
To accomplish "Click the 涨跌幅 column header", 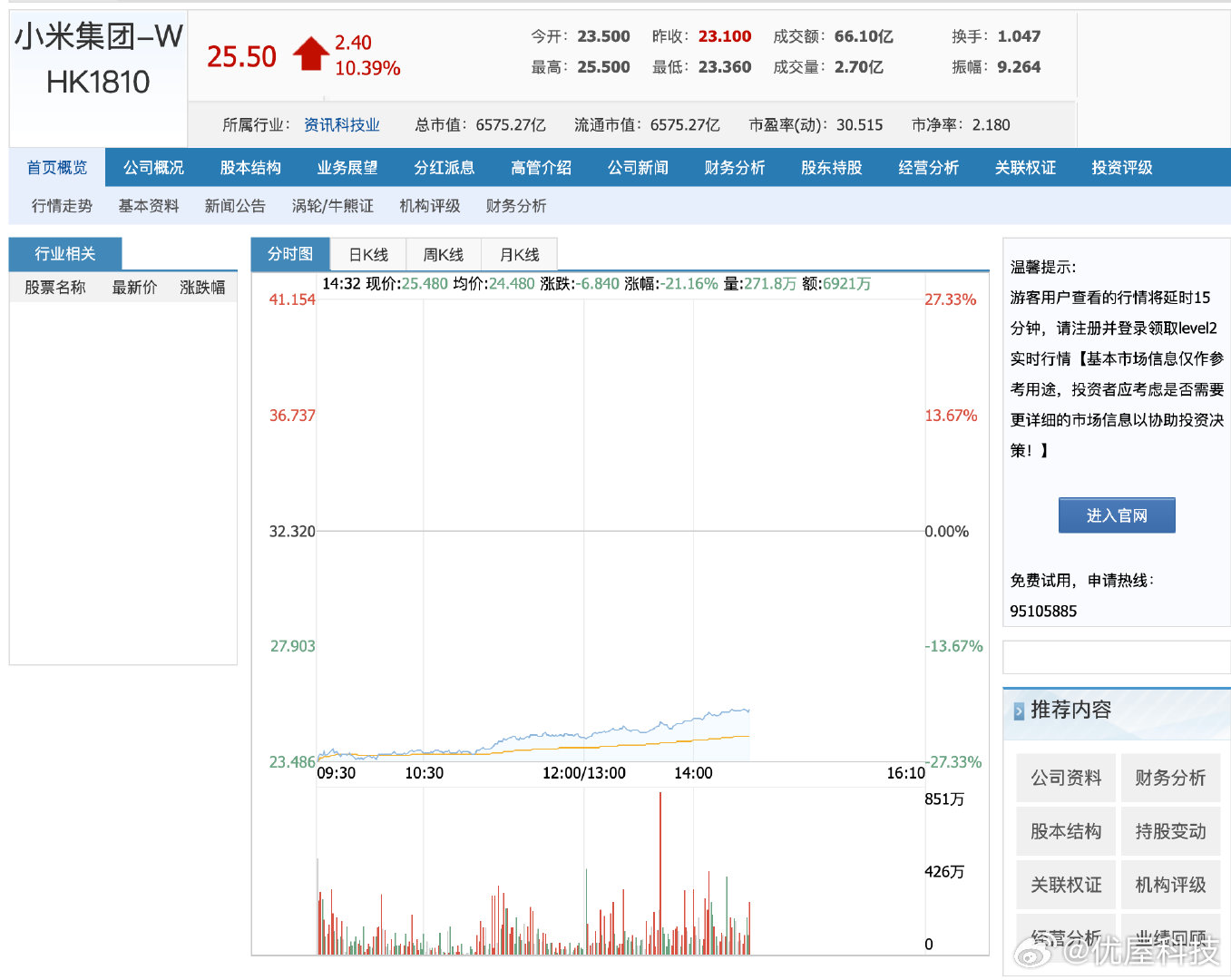I will pyautogui.click(x=202, y=288).
